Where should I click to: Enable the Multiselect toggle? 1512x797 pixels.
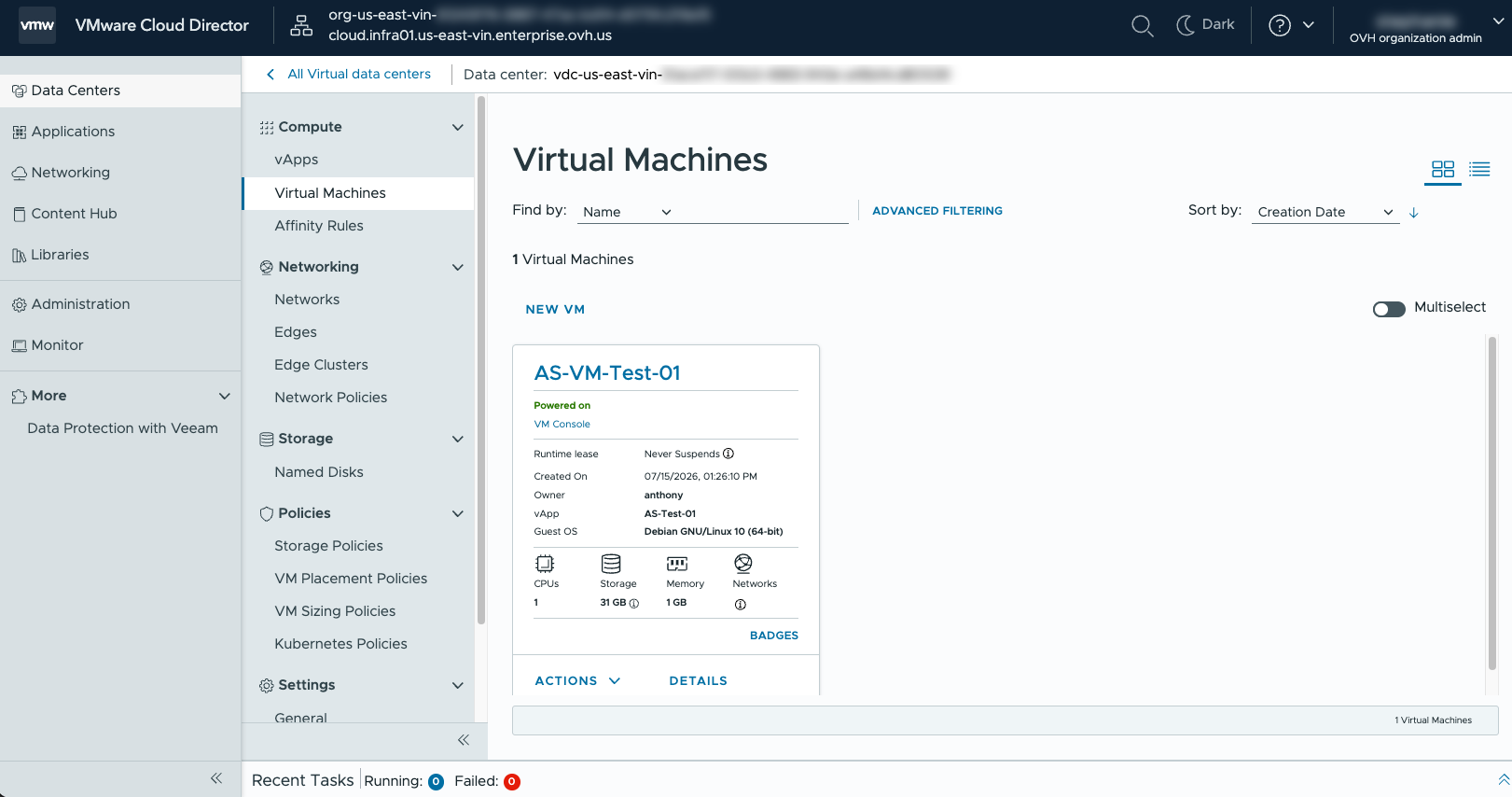(1389, 309)
